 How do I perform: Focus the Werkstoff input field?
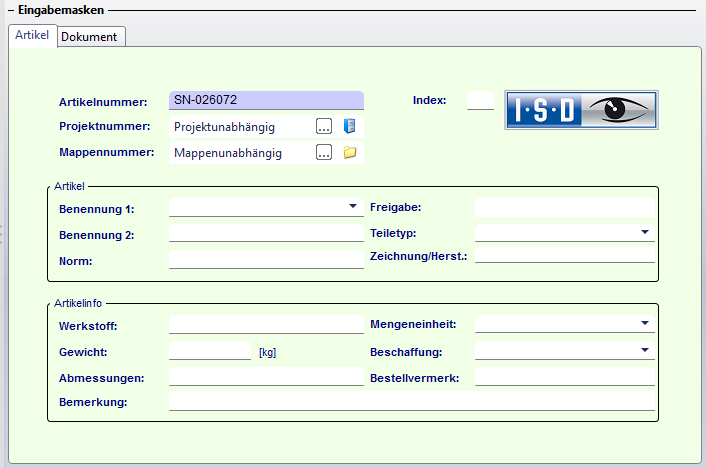tap(266, 324)
